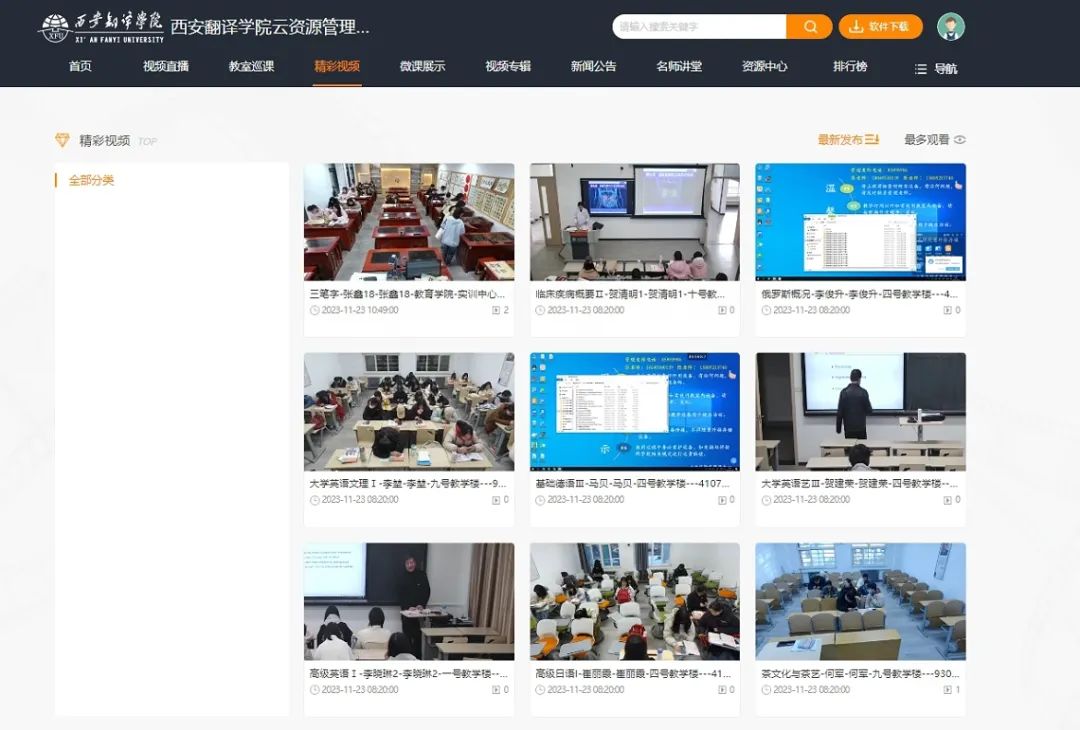Click the Xi'an Fanyi University logo
The width and height of the screenshot is (1080, 730).
(x=100, y=27)
